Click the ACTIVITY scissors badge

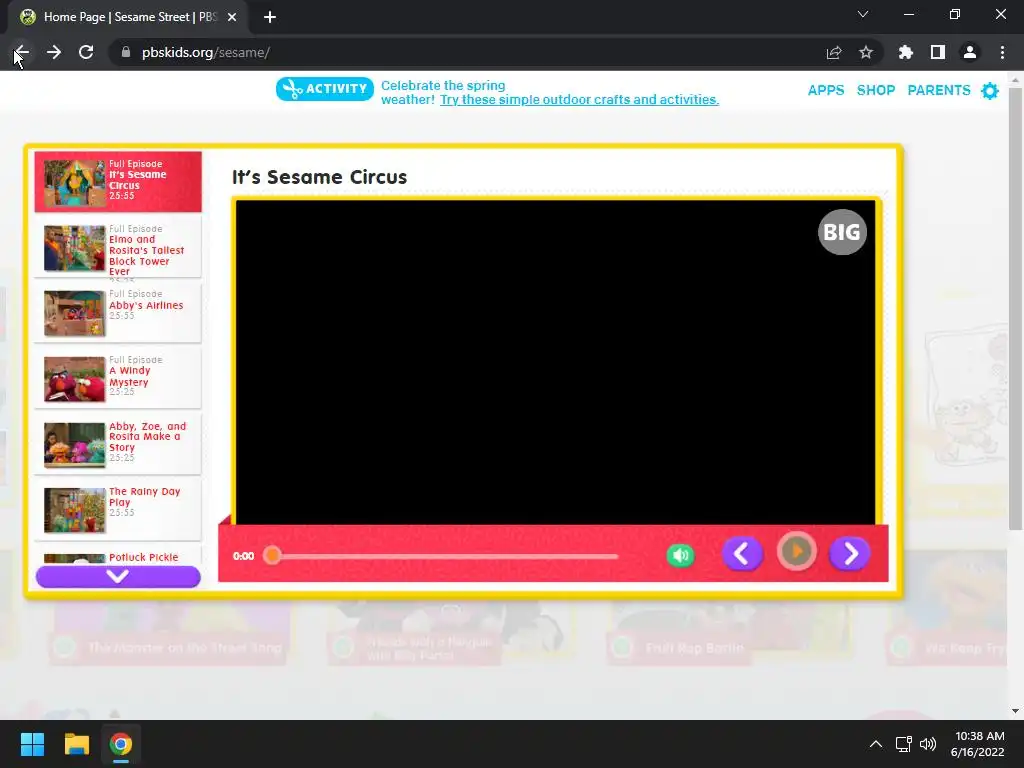[x=325, y=89]
